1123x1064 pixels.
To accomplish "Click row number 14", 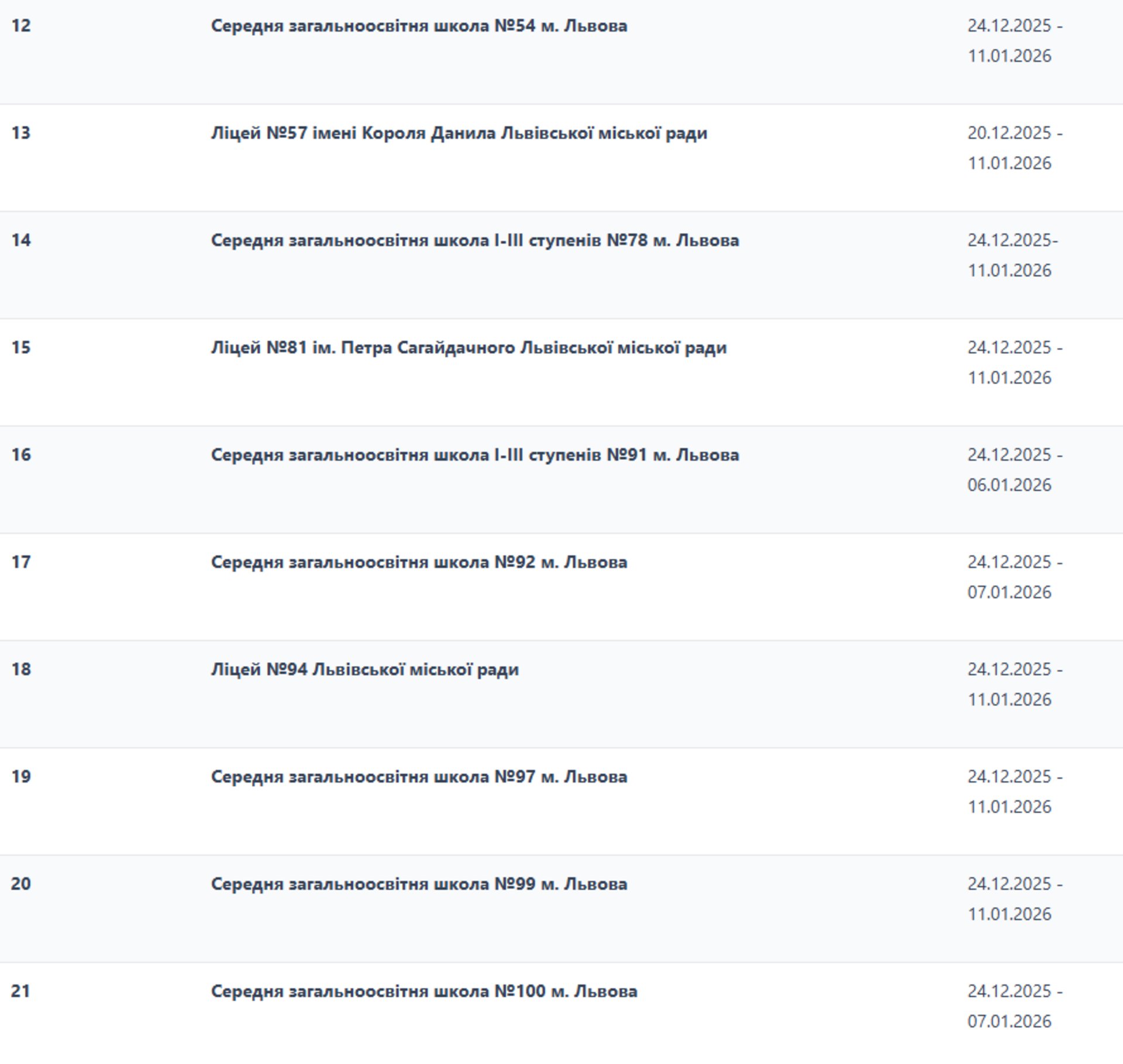I will coord(21,240).
